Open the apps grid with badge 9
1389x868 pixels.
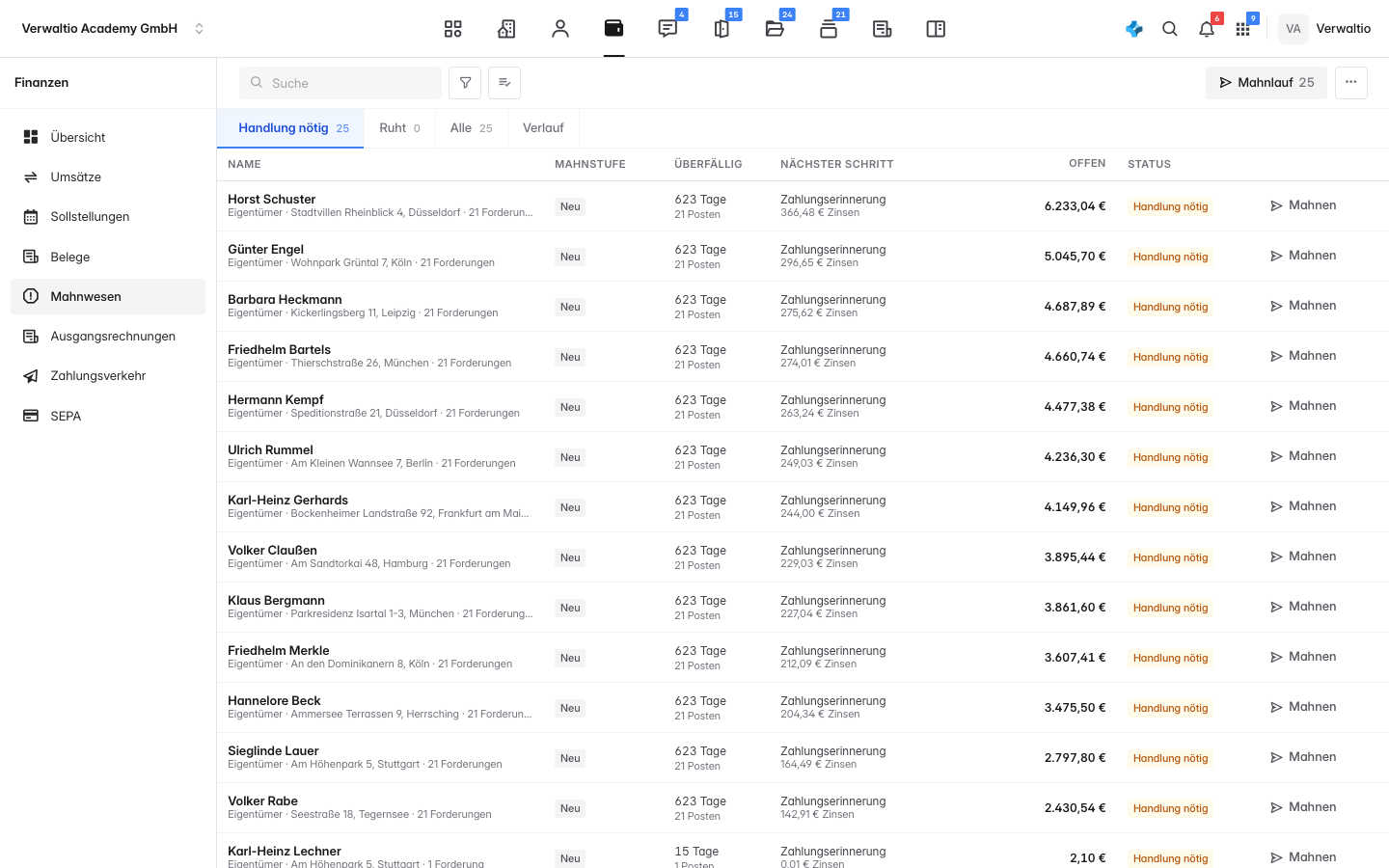[1243, 29]
